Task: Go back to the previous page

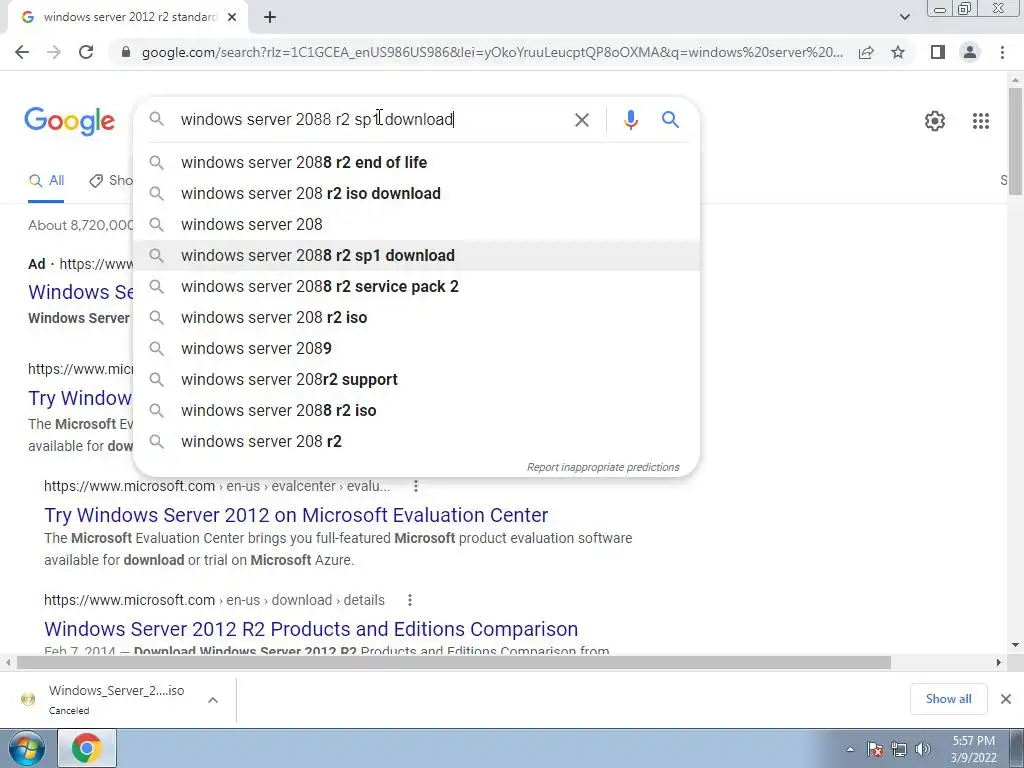Action: coord(22,52)
